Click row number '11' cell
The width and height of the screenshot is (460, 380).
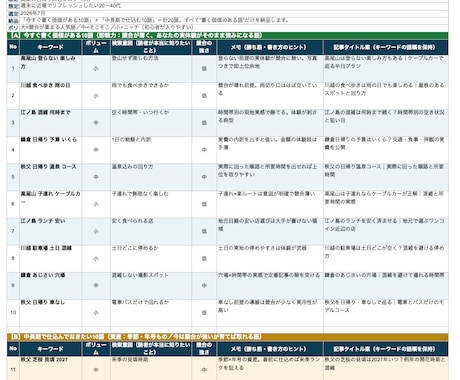point(13,368)
